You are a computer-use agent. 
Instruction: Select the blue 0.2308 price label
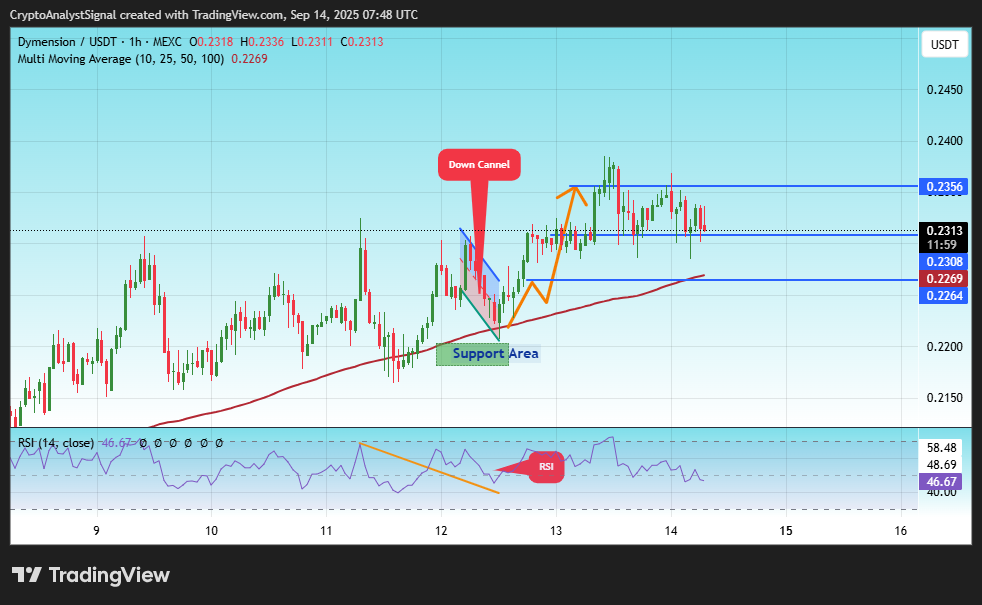(943, 262)
